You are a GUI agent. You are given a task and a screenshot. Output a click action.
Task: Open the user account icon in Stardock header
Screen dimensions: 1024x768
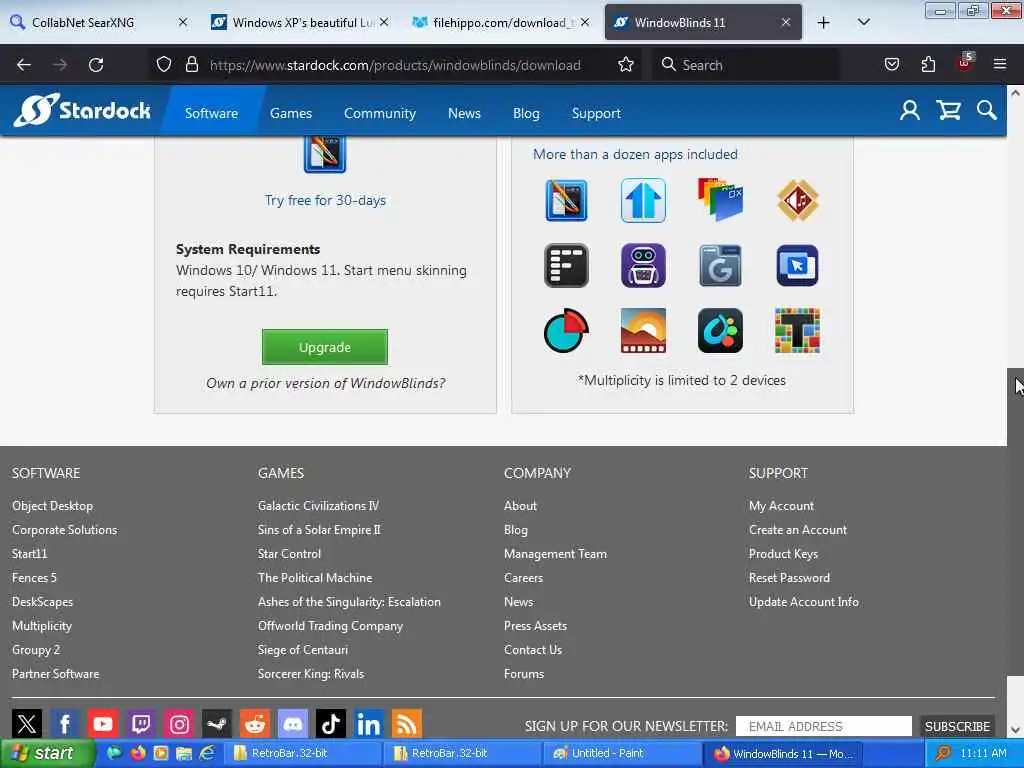pyautogui.click(x=910, y=110)
